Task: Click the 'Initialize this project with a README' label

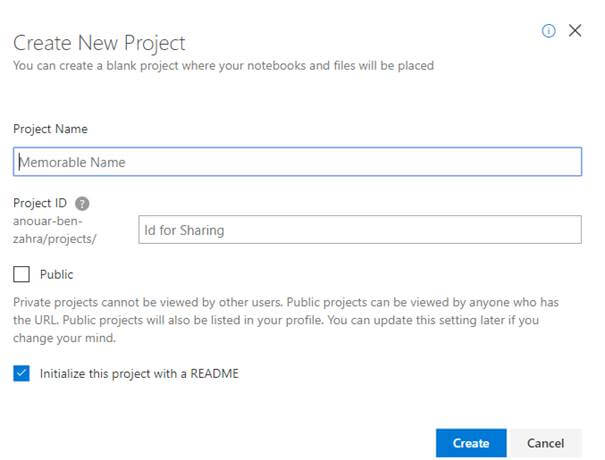Action: point(139,374)
